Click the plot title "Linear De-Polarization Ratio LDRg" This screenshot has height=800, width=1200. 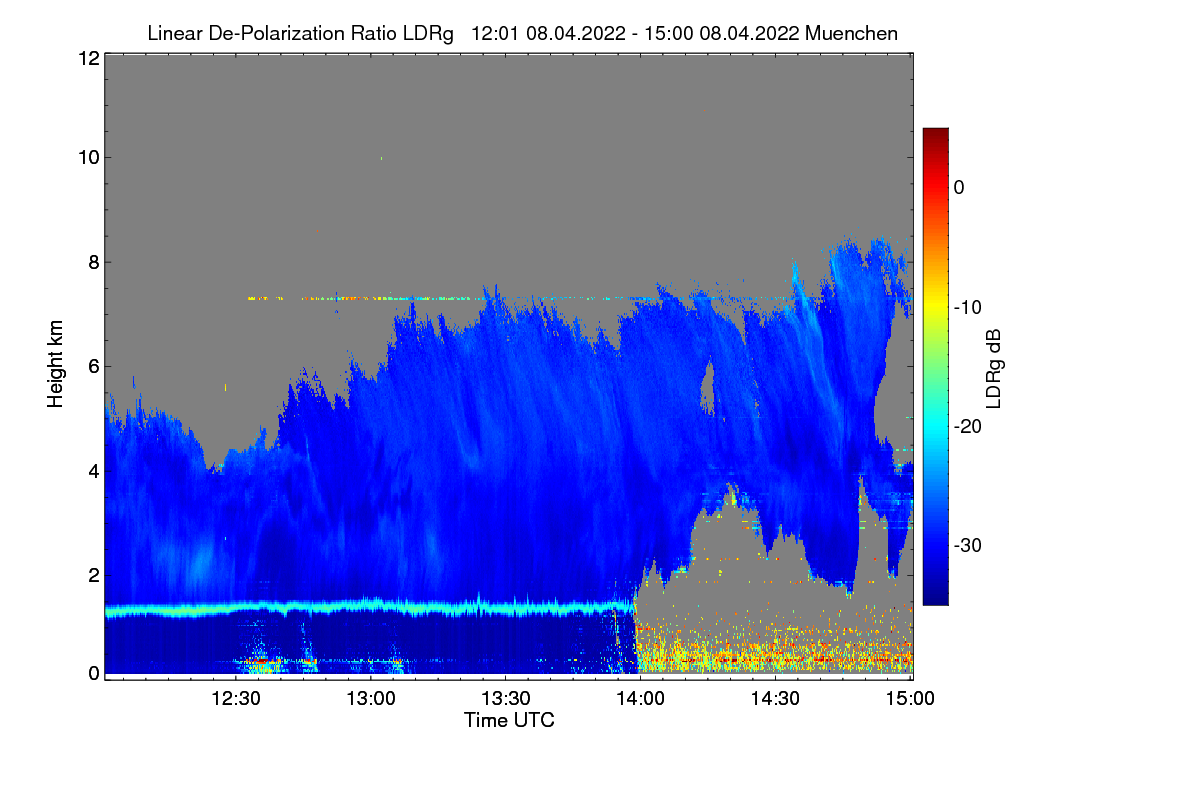[x=300, y=33]
